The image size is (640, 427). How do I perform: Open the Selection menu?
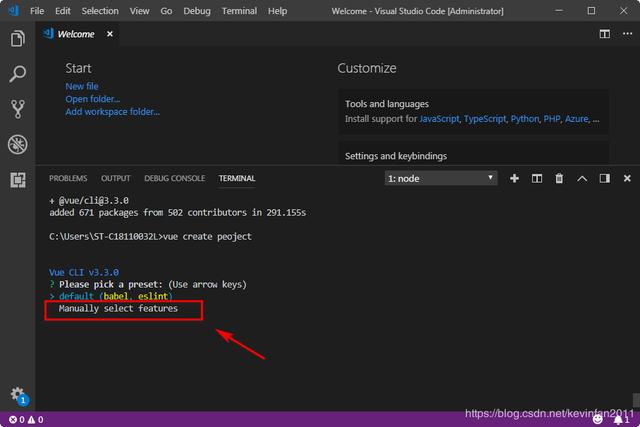100,11
